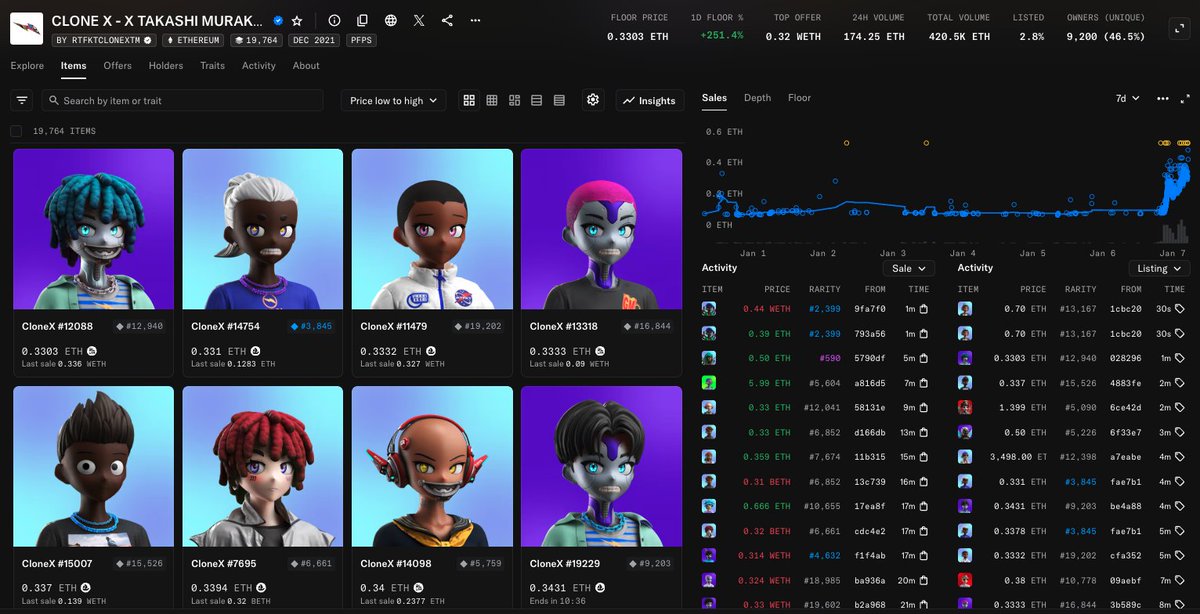Open the CloneX #14754 item card image

click(x=262, y=229)
